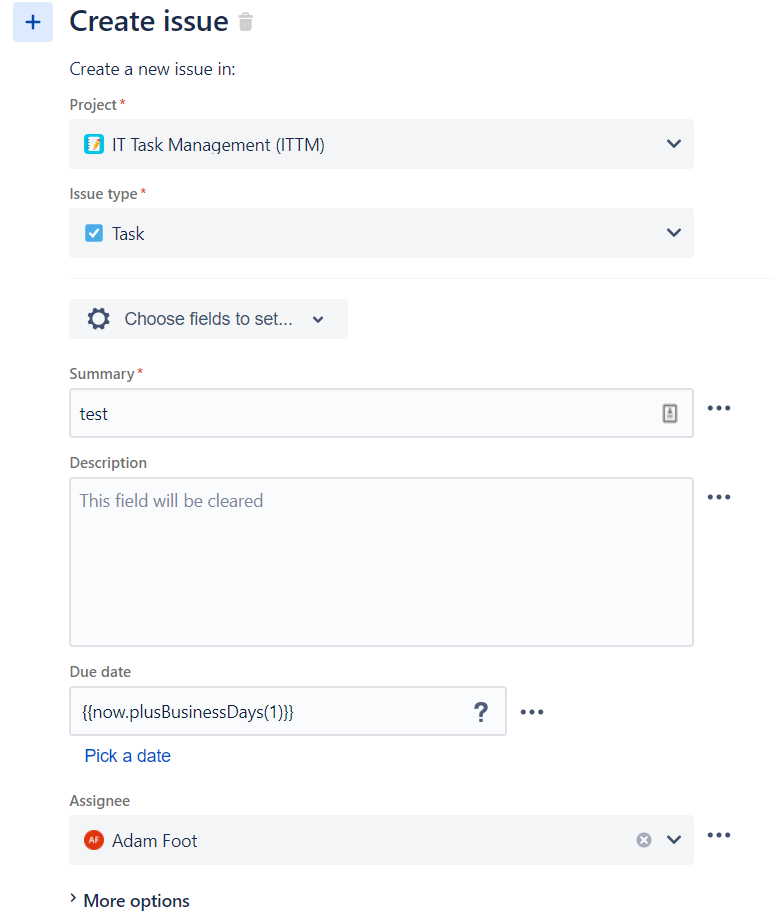Open the question mark help in Due date
Viewport: 774px width, 924px height.
[481, 712]
